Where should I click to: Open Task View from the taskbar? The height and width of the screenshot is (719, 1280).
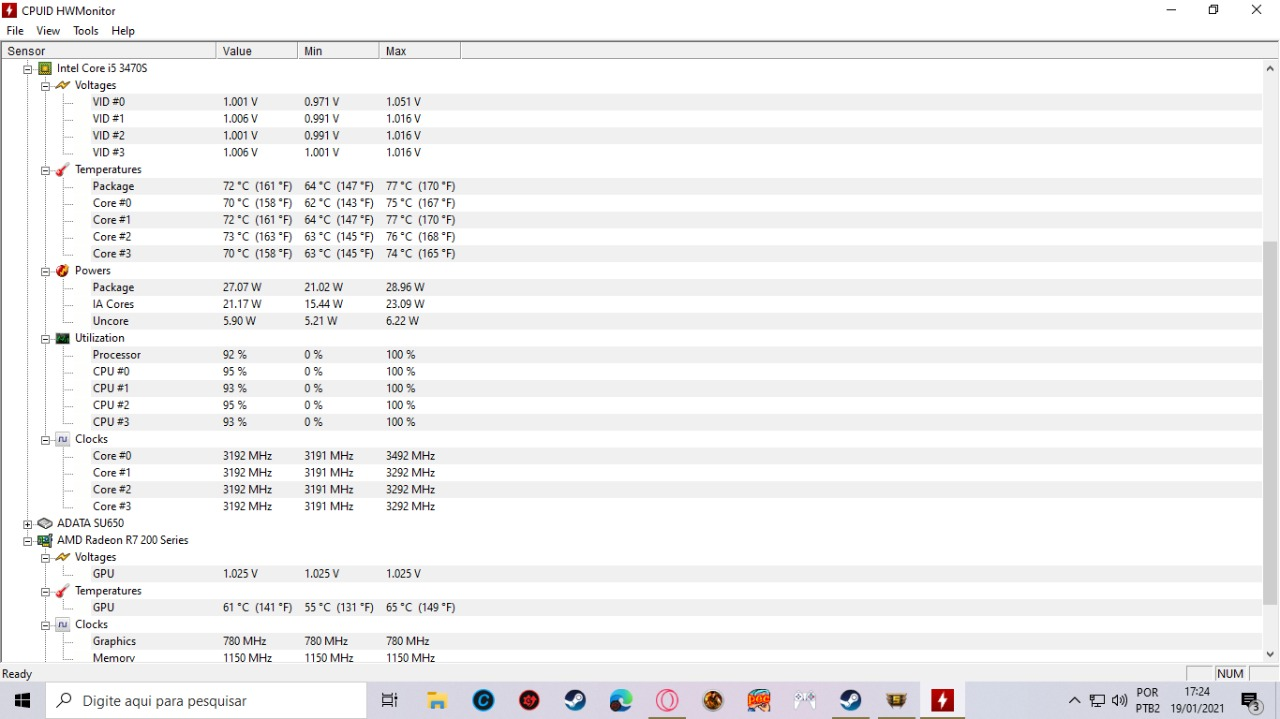tap(390, 701)
